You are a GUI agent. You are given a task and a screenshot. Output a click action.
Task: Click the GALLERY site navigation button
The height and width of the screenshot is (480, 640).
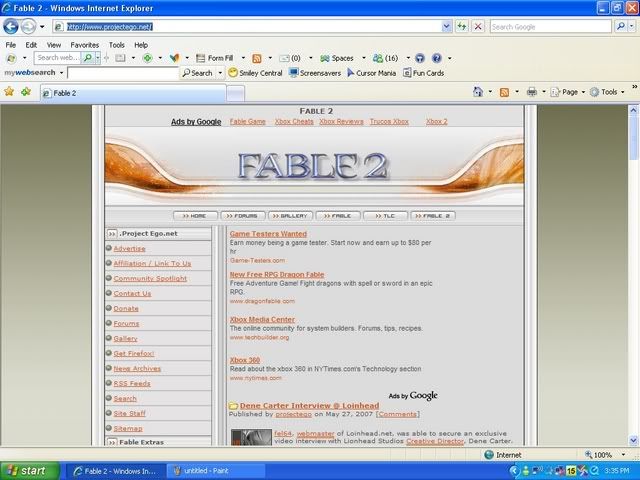pyautogui.click(x=291, y=216)
